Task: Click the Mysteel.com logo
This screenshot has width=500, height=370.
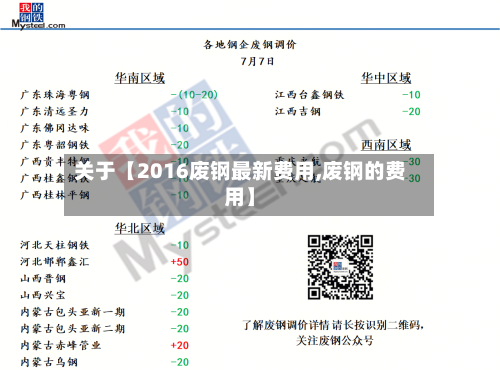Action: (38, 16)
